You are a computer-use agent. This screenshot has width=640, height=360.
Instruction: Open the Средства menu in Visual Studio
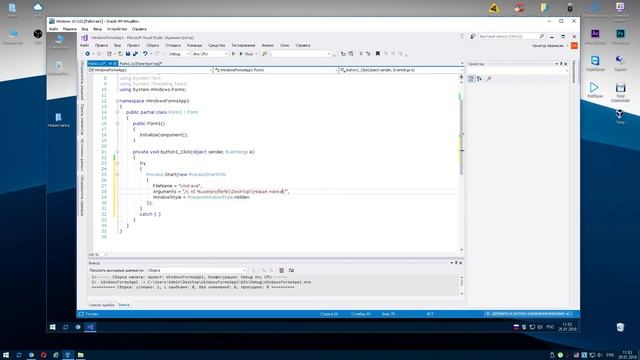(x=217, y=46)
